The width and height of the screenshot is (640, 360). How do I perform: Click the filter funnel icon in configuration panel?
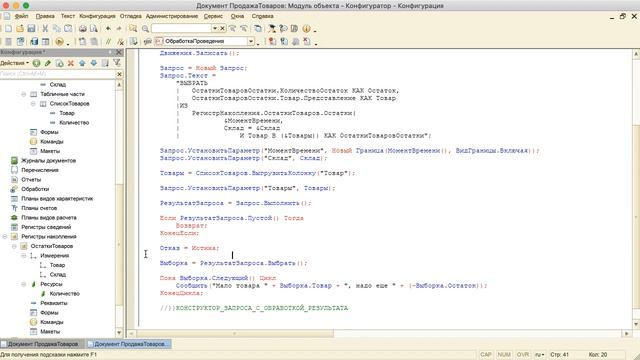click(x=117, y=63)
